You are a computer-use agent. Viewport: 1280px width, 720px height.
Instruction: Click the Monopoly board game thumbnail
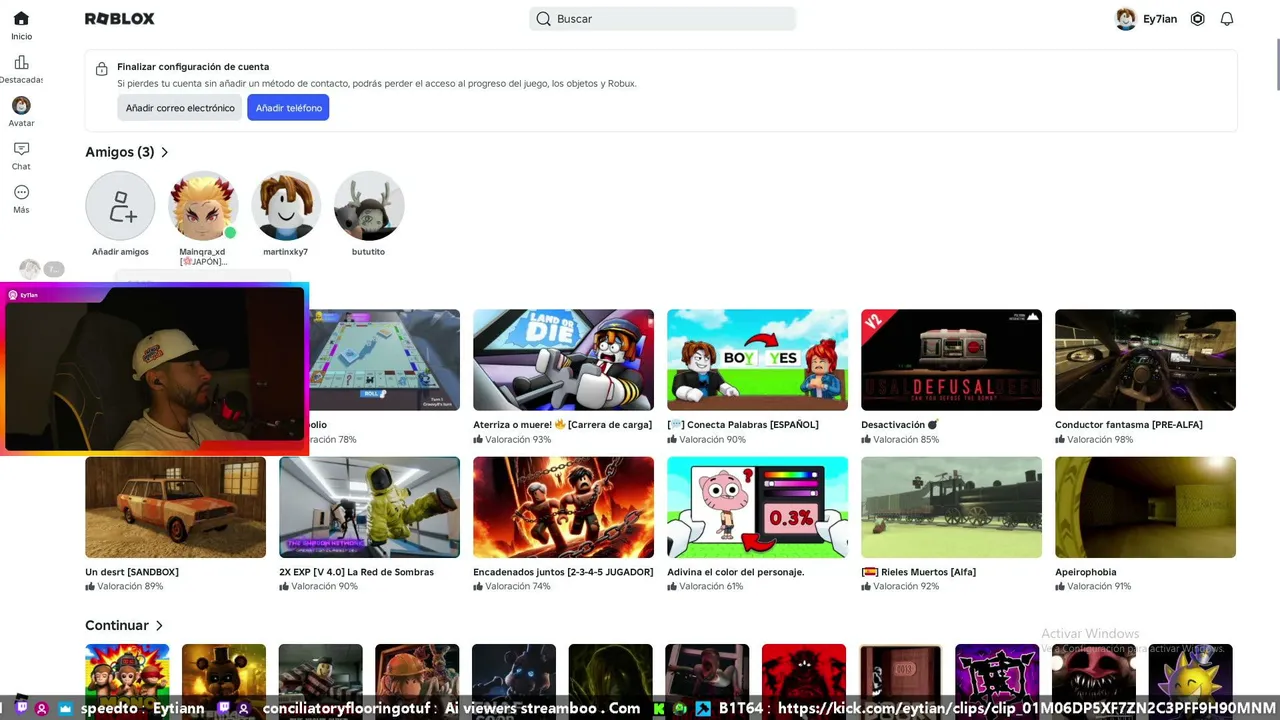click(x=384, y=360)
